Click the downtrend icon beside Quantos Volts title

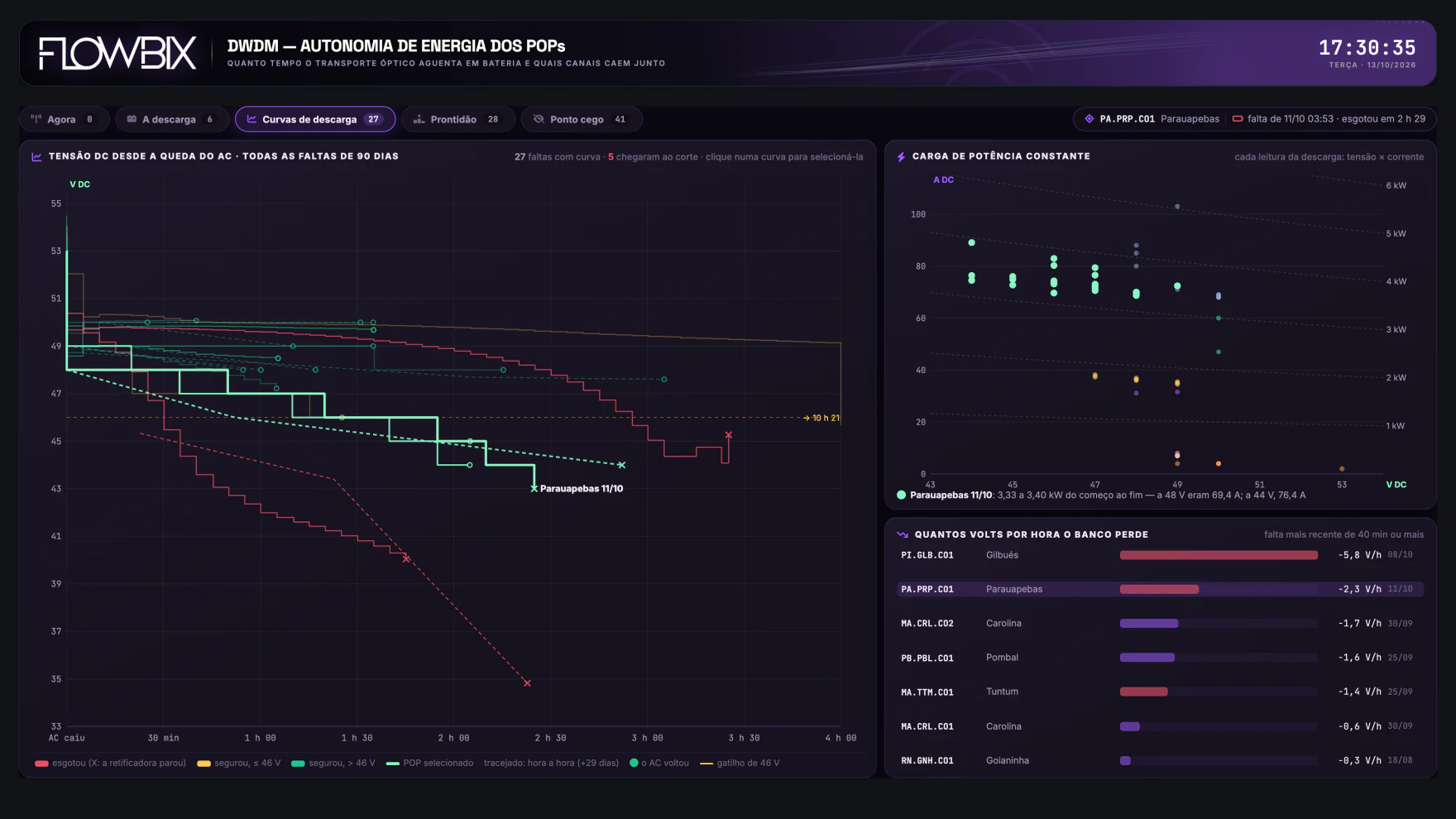(x=903, y=534)
